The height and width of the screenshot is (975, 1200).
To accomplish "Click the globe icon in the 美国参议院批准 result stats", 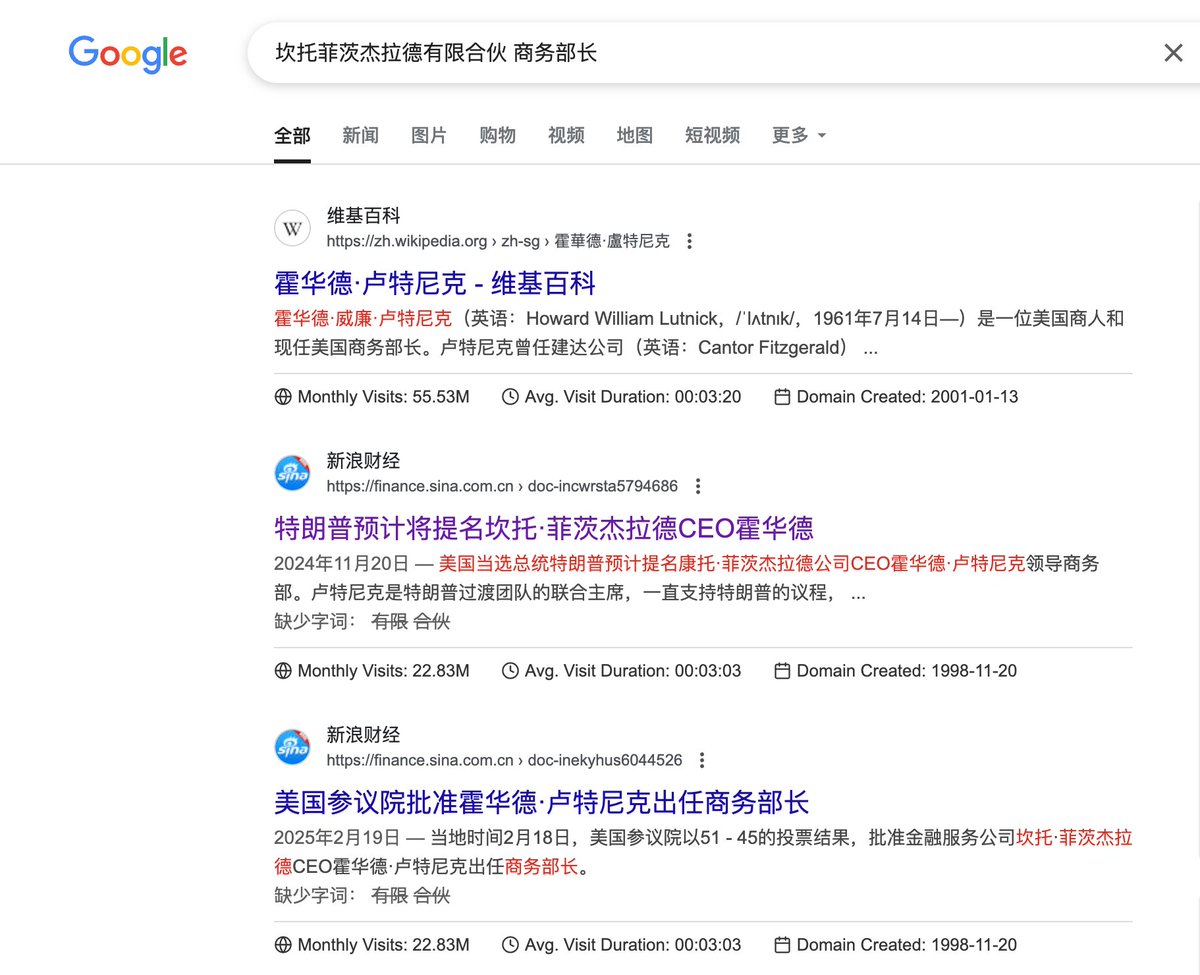I will point(283,945).
